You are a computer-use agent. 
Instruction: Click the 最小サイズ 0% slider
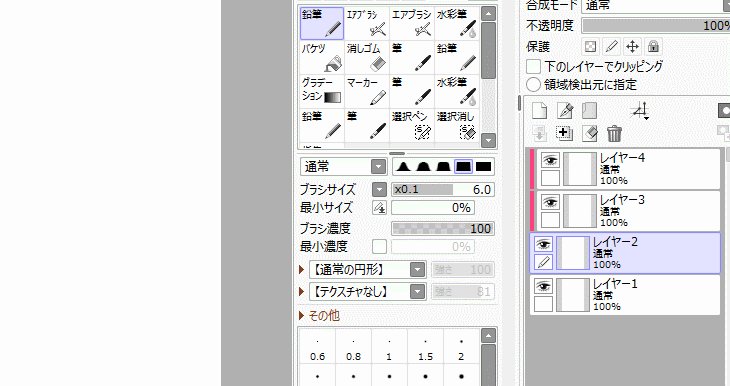pos(433,208)
